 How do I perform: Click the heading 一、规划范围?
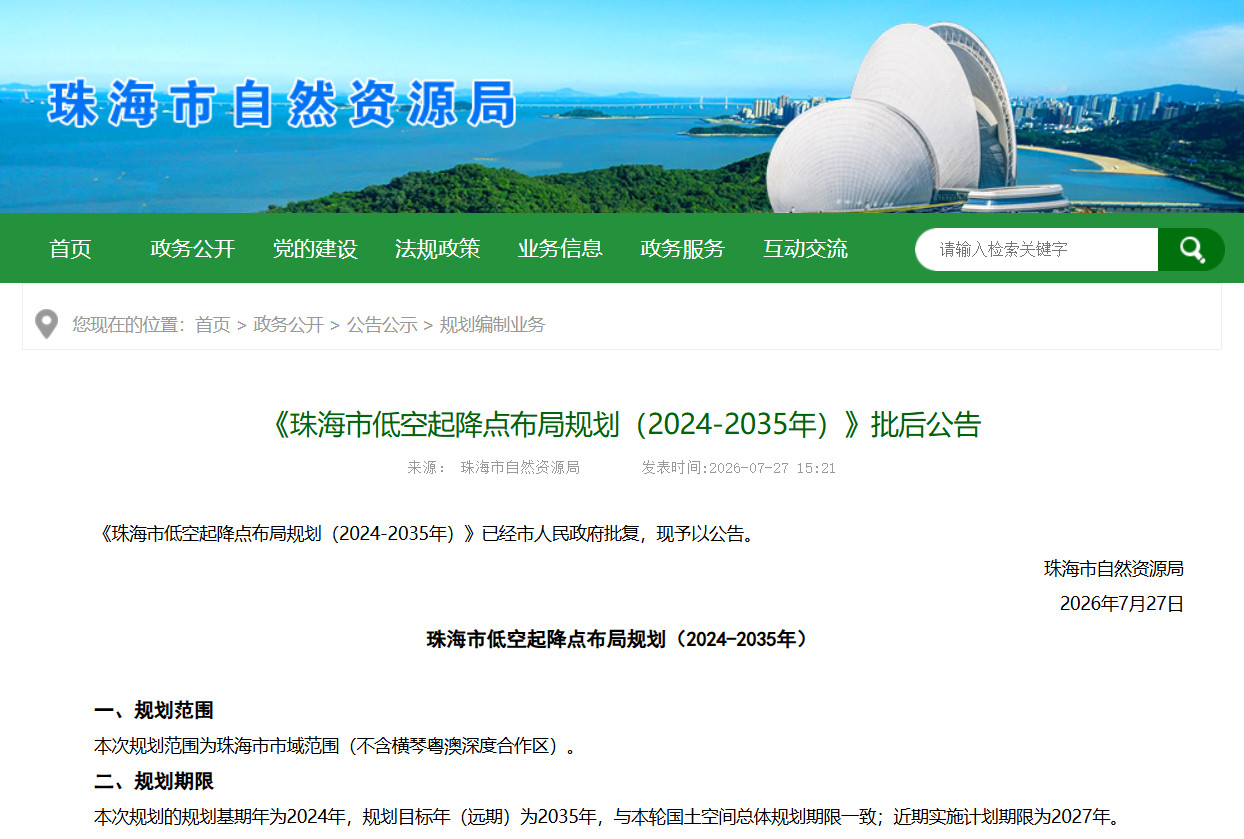pyautogui.click(x=154, y=711)
